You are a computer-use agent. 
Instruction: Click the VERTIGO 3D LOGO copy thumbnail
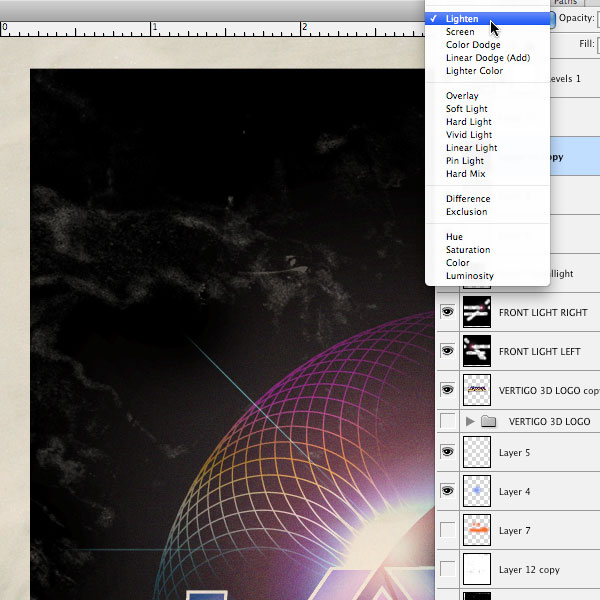(477, 389)
